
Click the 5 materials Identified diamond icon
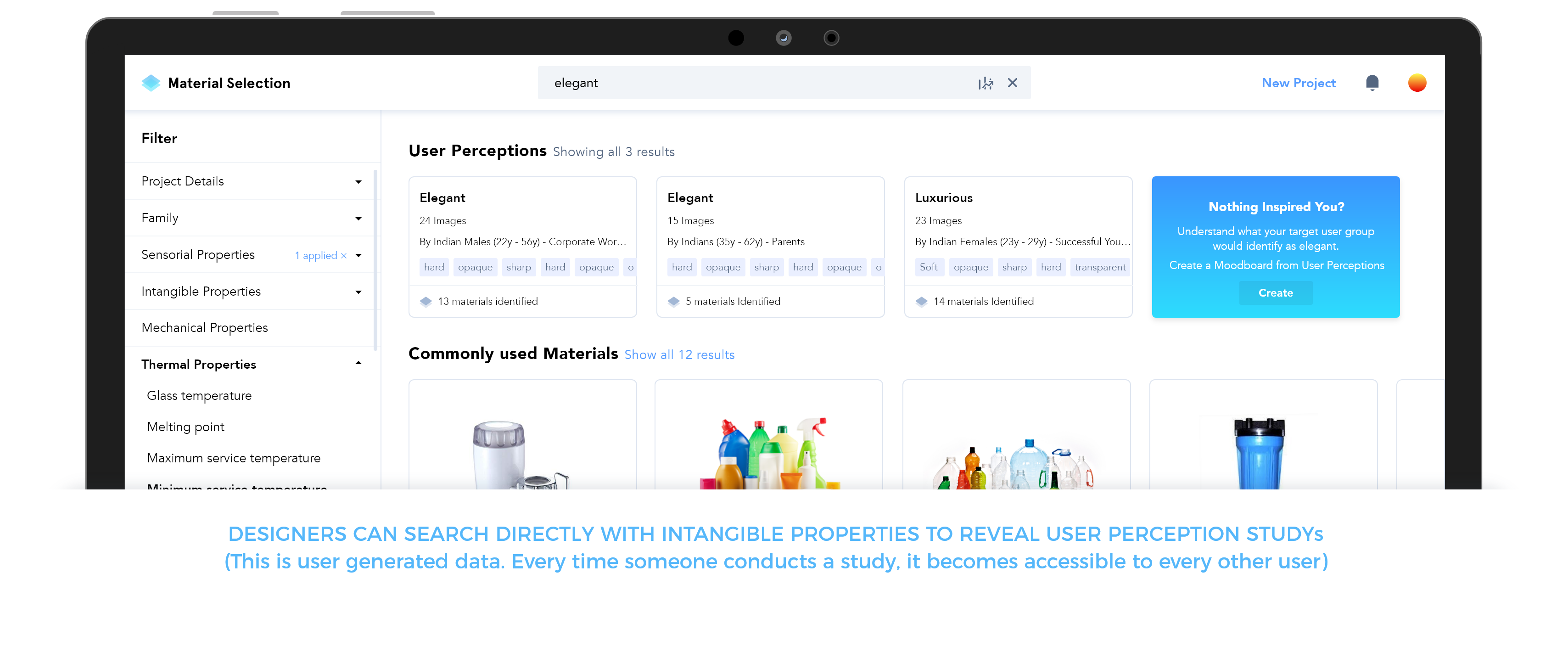pyautogui.click(x=673, y=301)
